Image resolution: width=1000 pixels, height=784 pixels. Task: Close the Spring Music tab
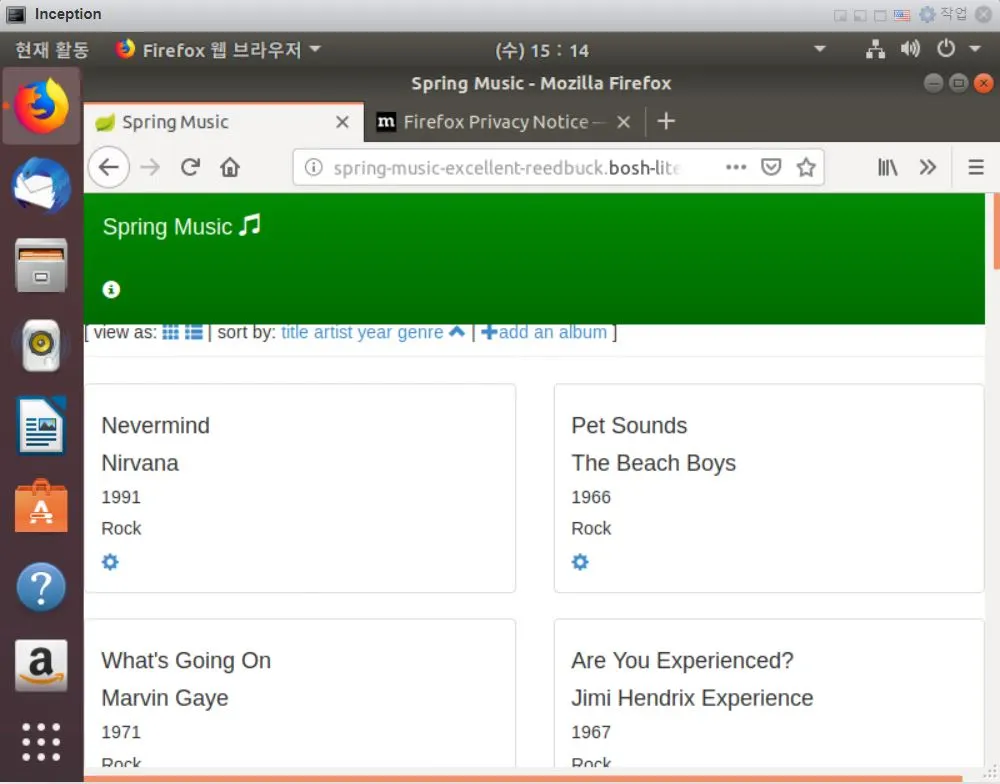(x=342, y=122)
